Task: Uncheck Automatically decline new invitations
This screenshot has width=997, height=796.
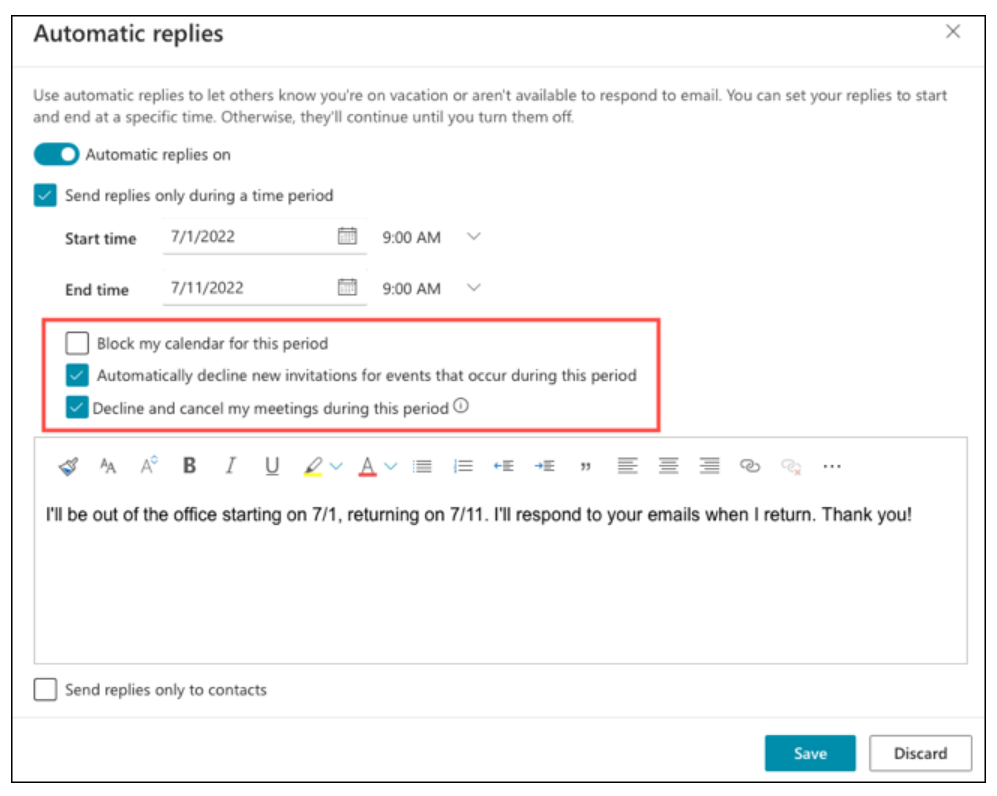Action: coord(77,375)
